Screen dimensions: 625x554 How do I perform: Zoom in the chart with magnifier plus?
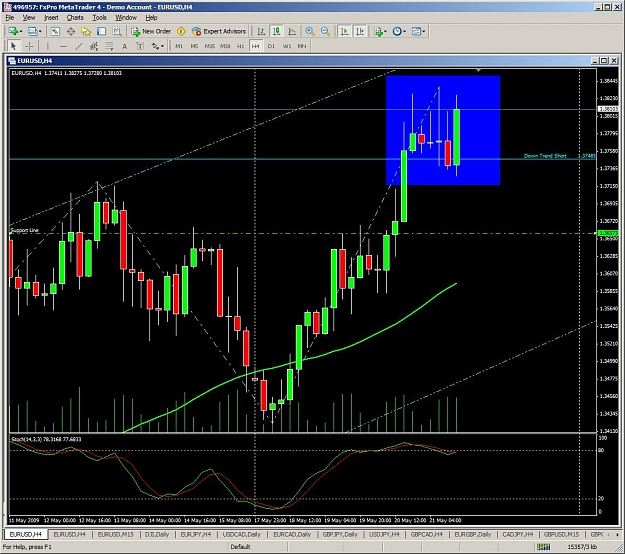tap(310, 31)
